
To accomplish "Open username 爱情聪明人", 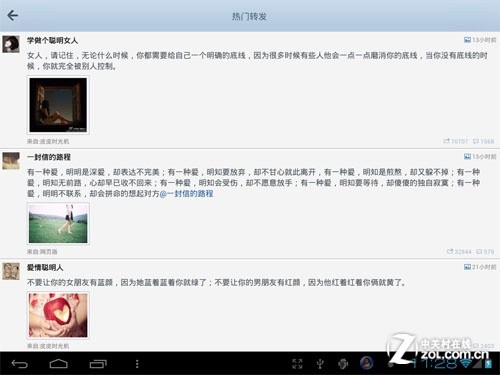I will pos(45,267).
